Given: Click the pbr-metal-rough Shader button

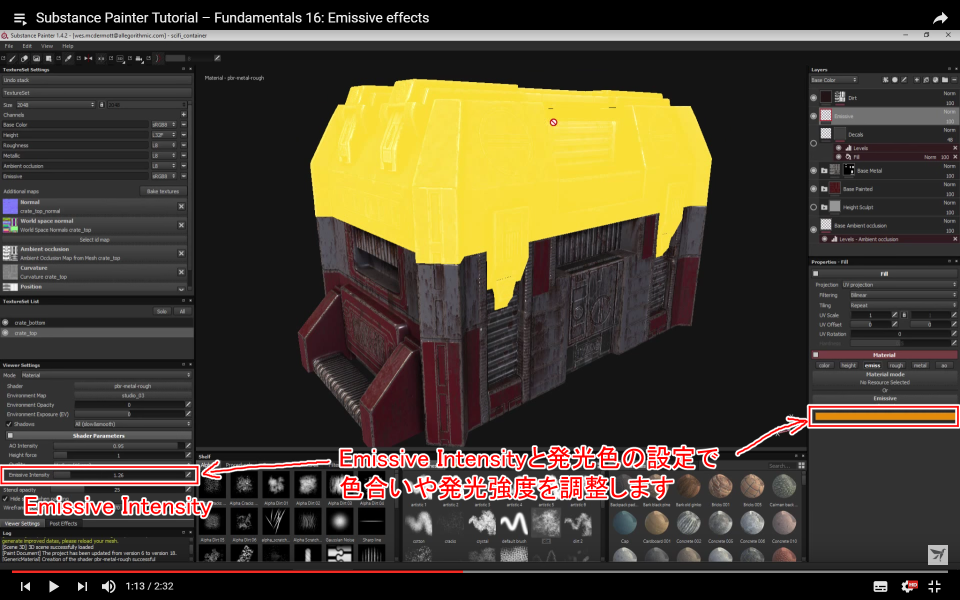Looking at the screenshot, I should (133, 386).
